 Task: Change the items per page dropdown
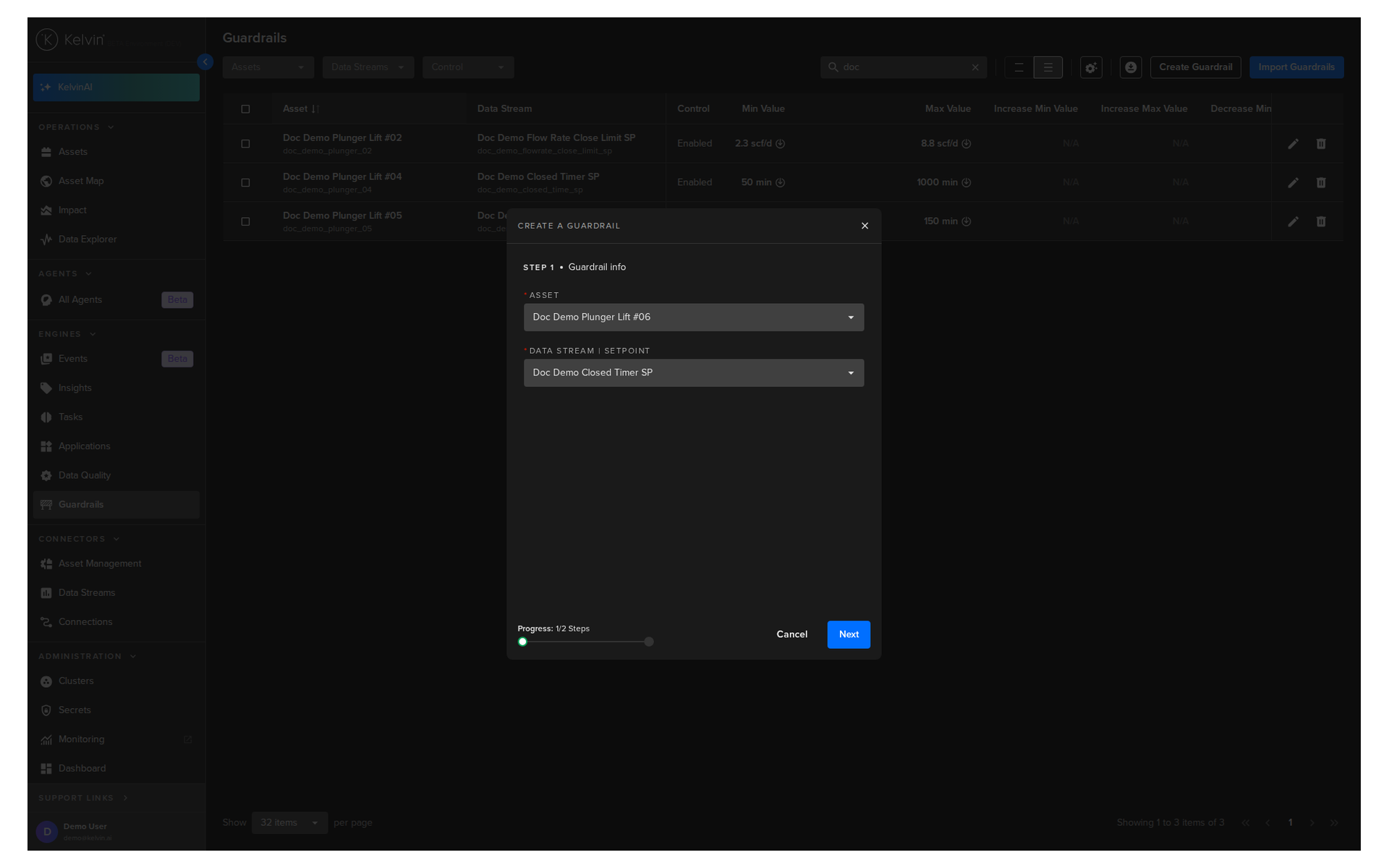click(289, 823)
